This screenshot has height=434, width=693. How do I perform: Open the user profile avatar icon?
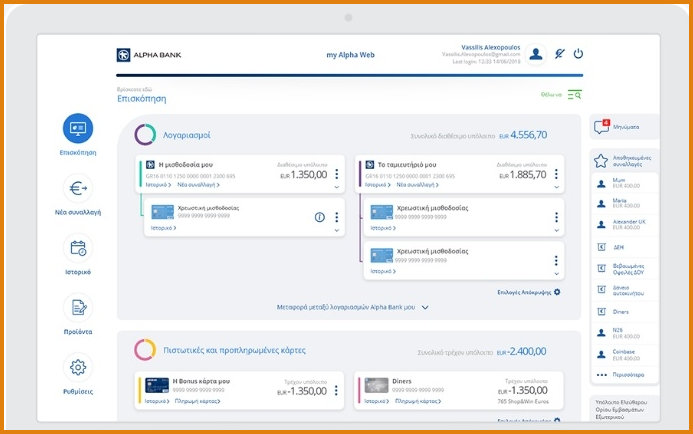click(536, 54)
